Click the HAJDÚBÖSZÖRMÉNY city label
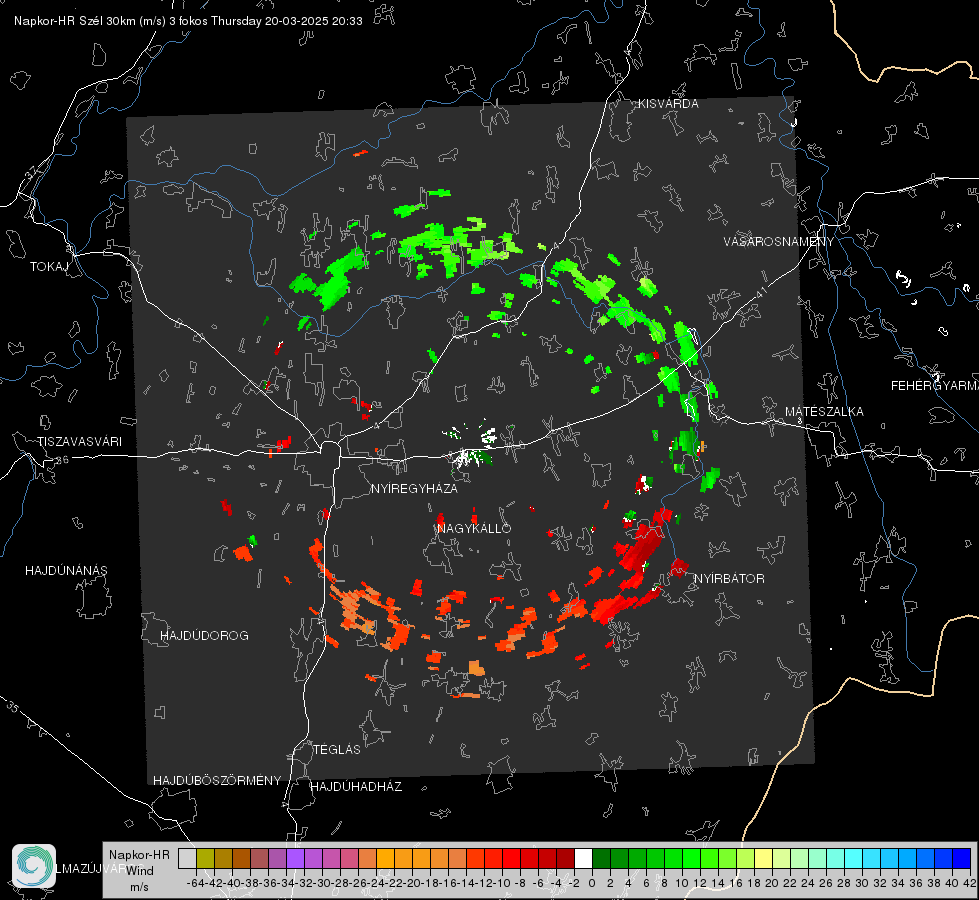979x900 pixels. click(217, 781)
